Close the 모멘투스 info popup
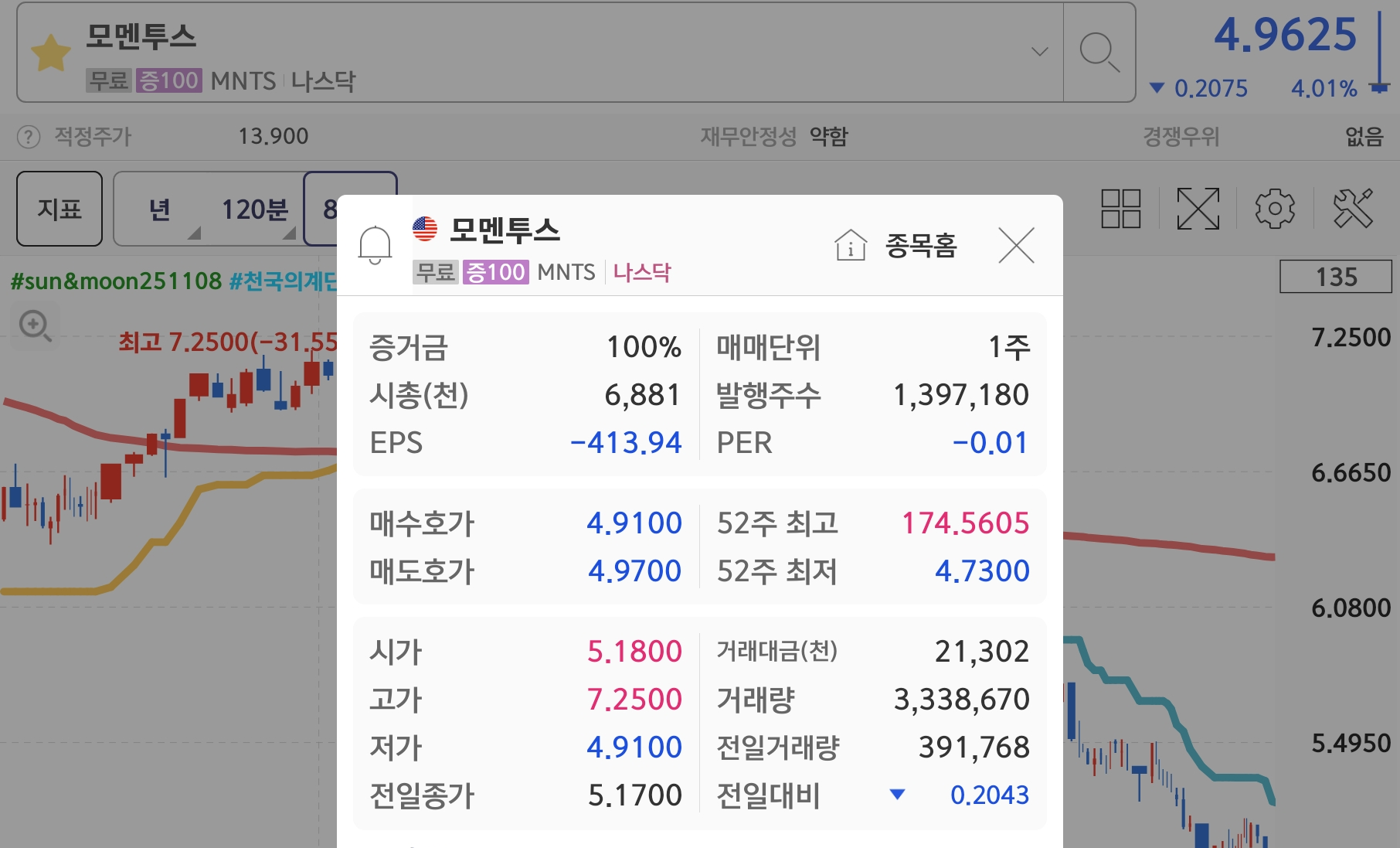Image resolution: width=1400 pixels, height=848 pixels. coord(1016,246)
